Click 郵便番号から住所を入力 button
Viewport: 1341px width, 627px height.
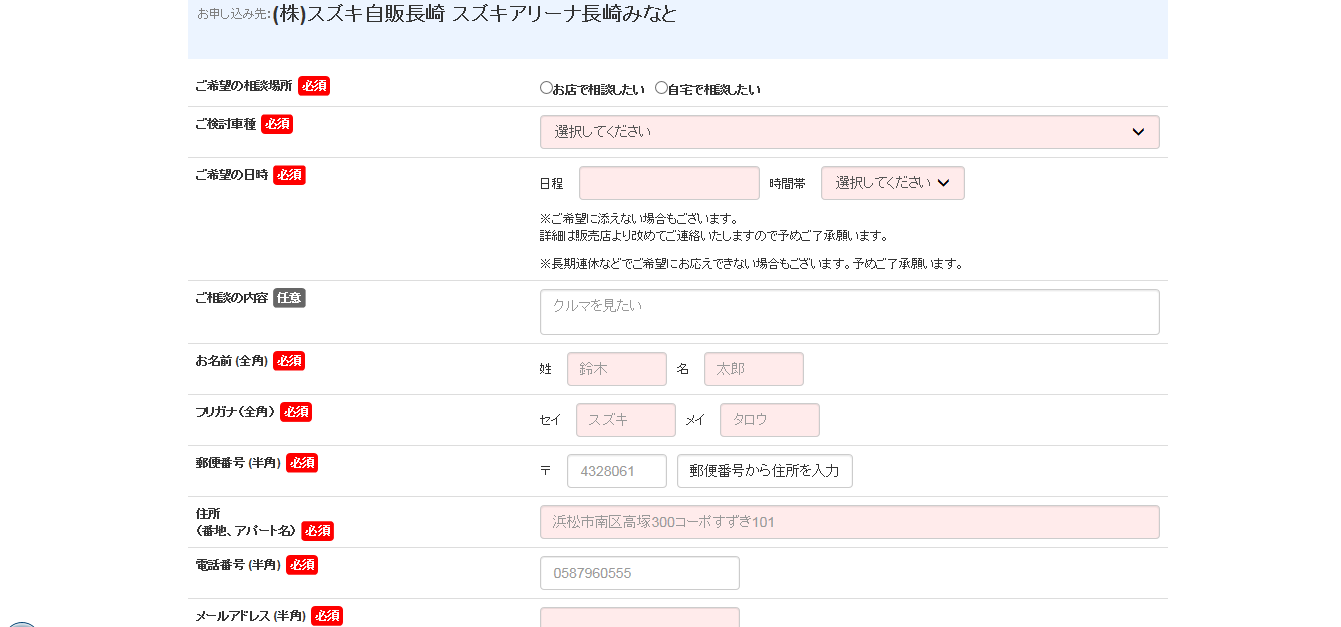tap(765, 471)
